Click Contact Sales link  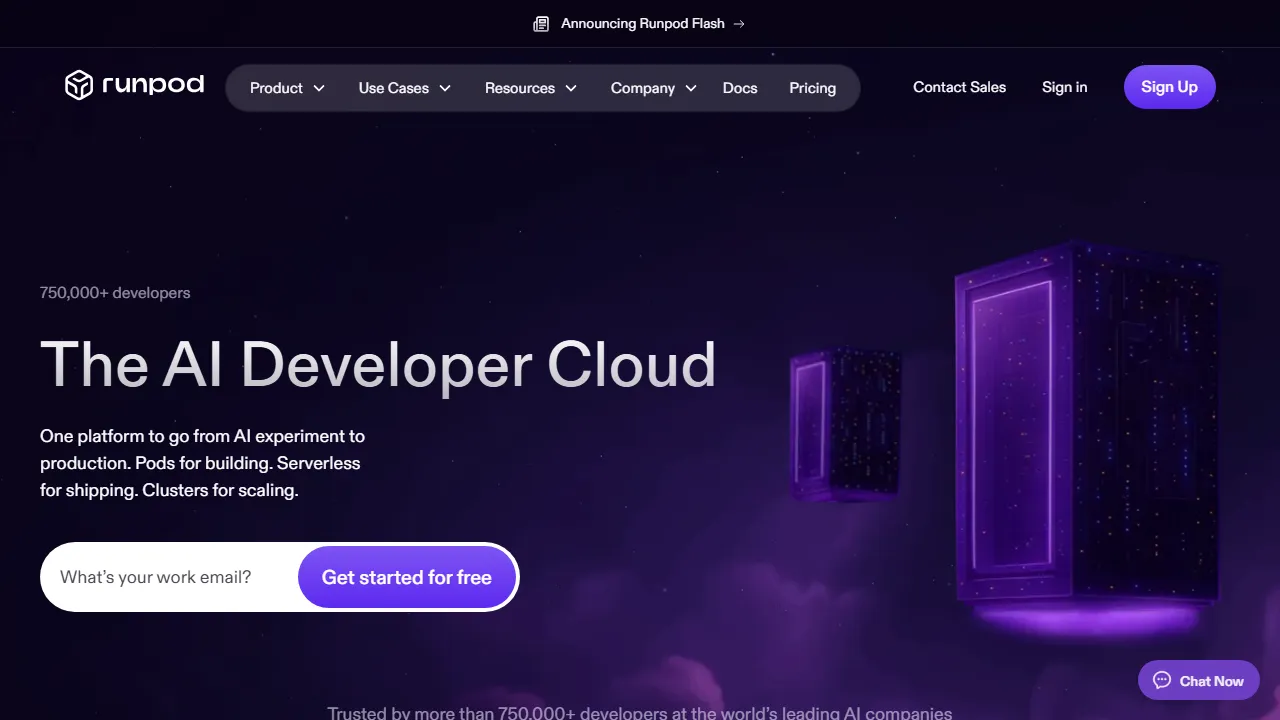(x=960, y=87)
